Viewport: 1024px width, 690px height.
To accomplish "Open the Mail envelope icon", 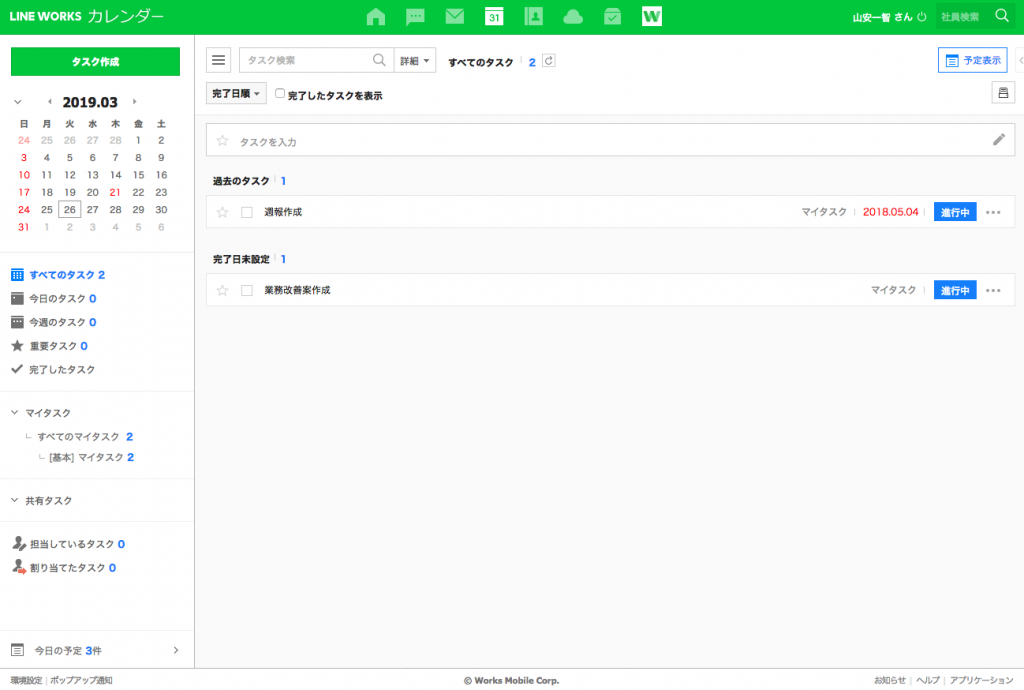I will coord(455,17).
